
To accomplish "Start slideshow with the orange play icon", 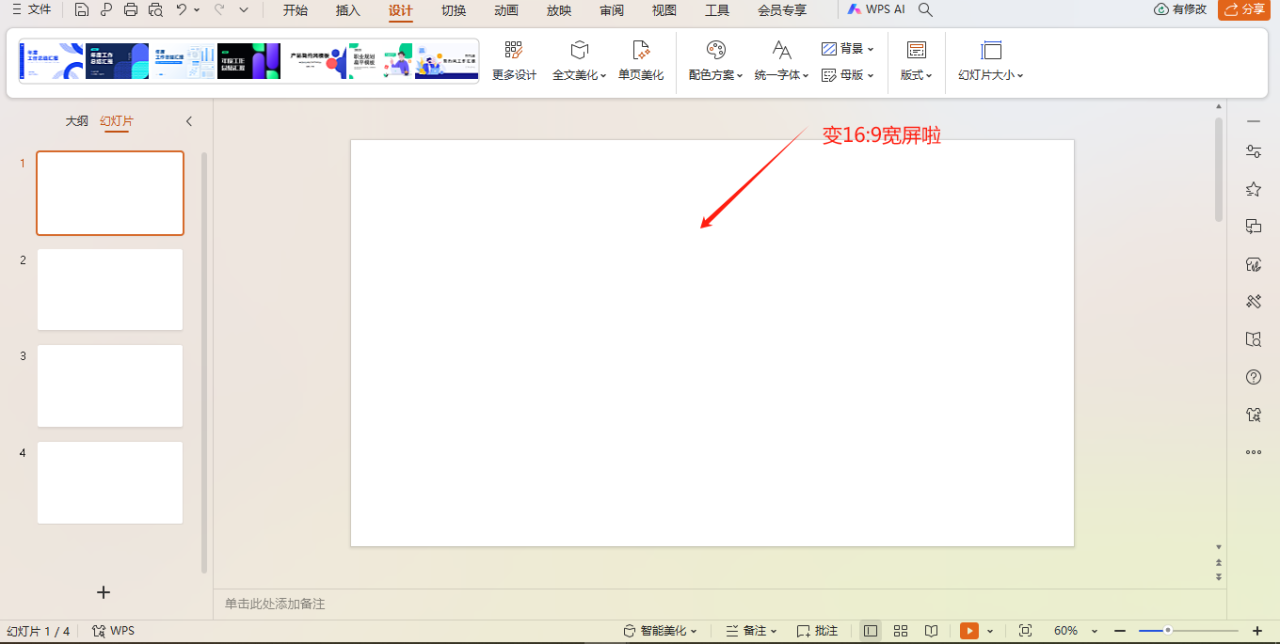I will 968,630.
